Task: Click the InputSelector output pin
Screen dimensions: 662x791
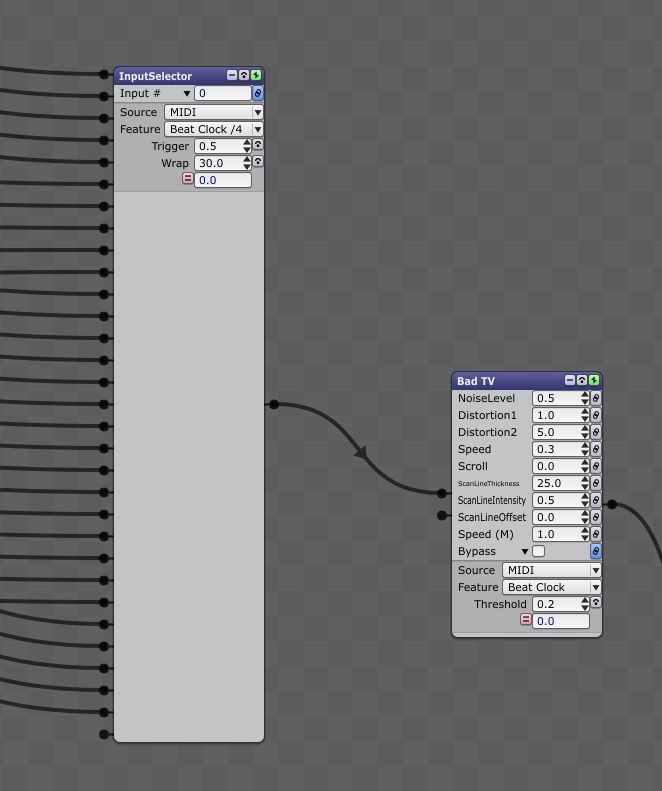Action: click(273, 404)
